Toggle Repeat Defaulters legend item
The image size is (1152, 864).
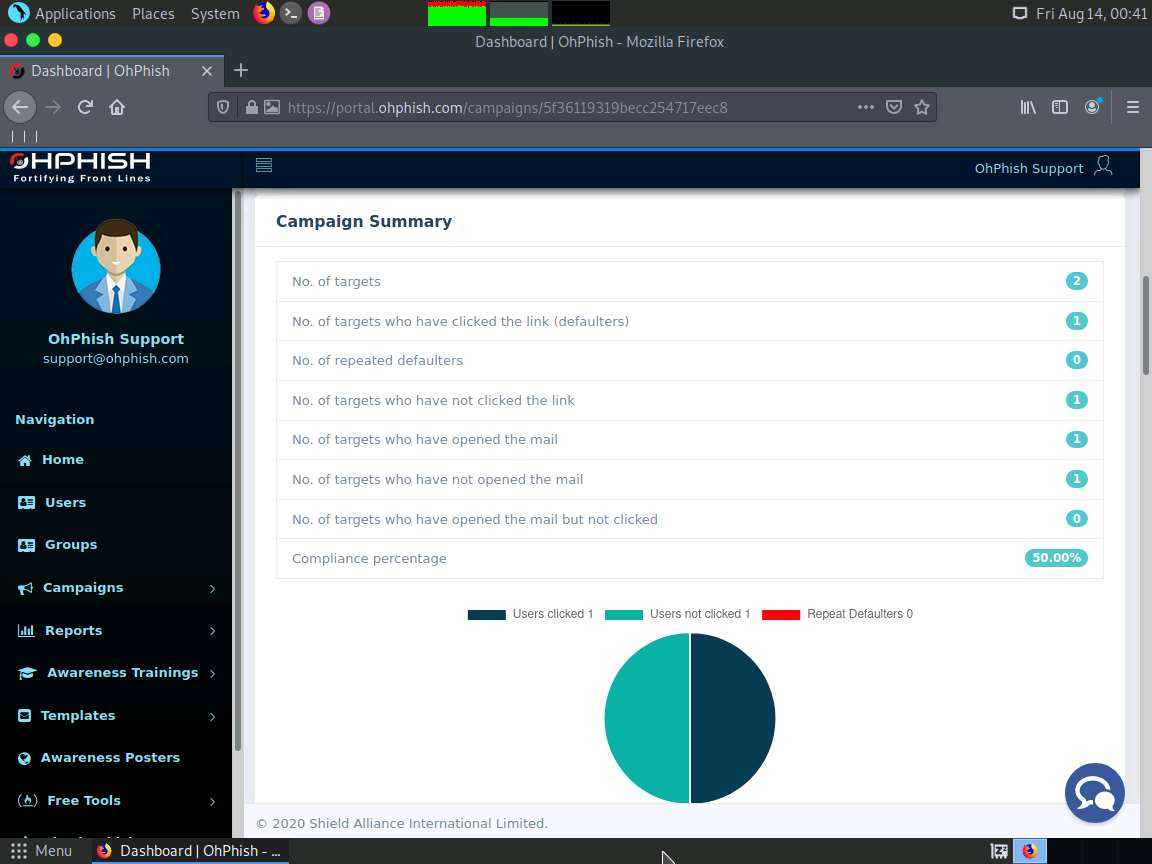tap(838, 614)
